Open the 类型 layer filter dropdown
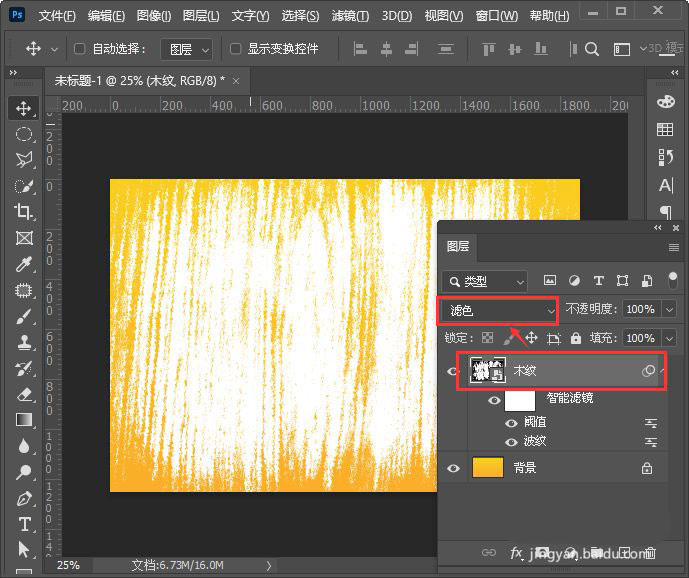The height and width of the screenshot is (578, 689). pyautogui.click(x=485, y=282)
